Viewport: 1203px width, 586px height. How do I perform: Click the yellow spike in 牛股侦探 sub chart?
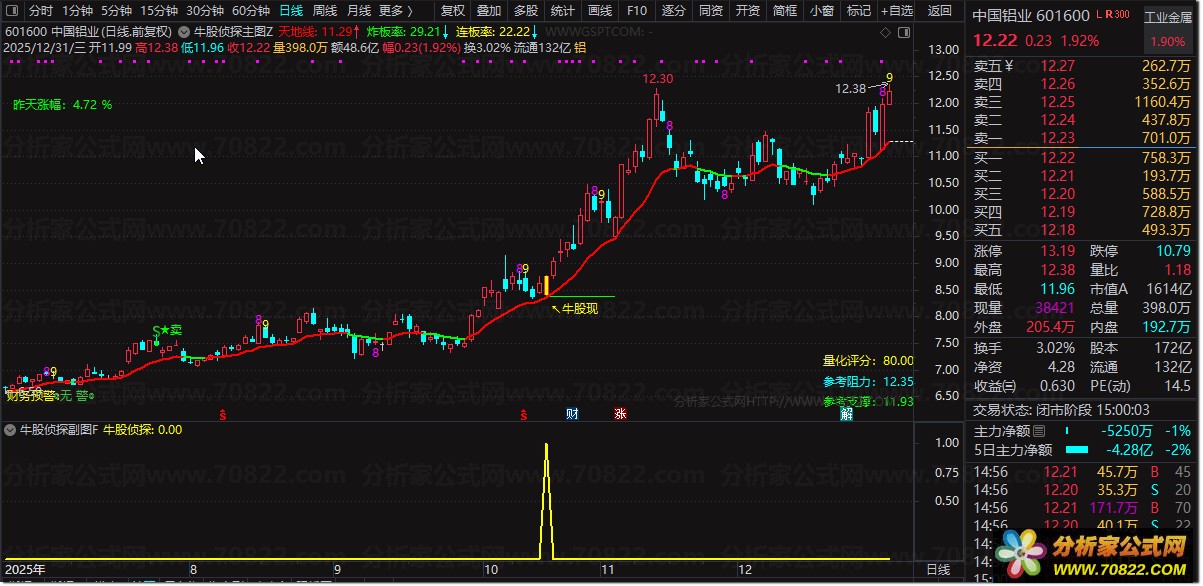click(x=546, y=500)
